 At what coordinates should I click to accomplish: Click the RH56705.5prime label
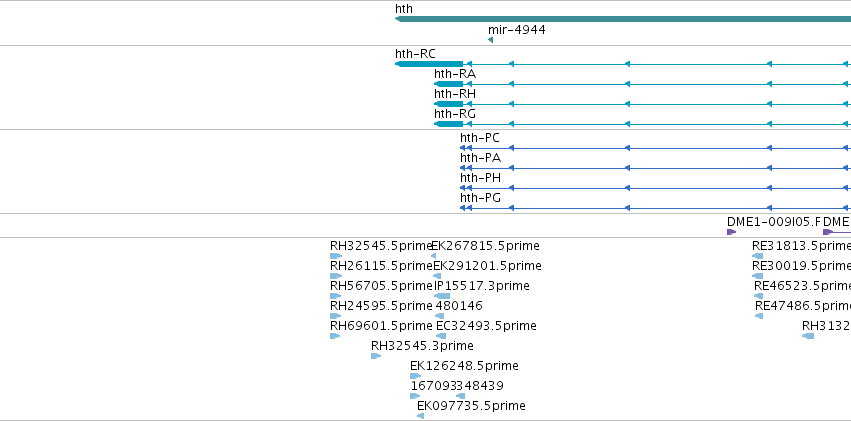pos(381,286)
